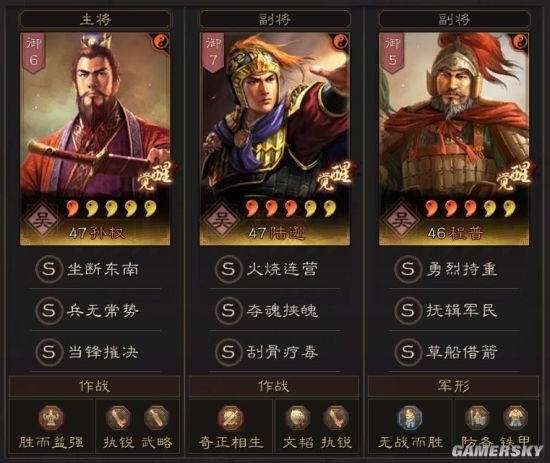This screenshot has height=463, width=550.
Task: Select the 铁甲 armor icon under 程普
Action: [516, 418]
